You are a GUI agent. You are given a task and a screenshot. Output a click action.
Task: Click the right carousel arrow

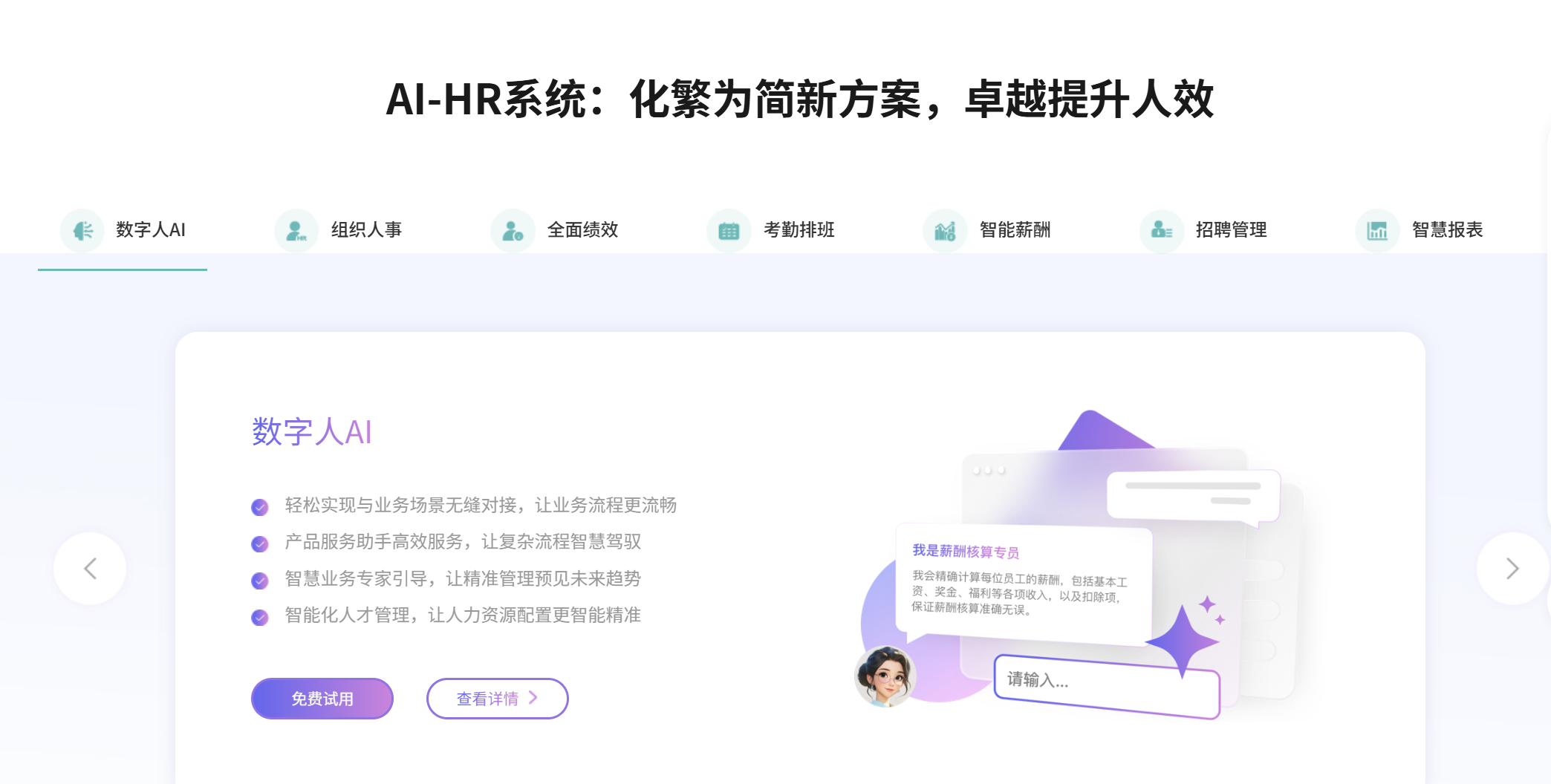point(1512,568)
